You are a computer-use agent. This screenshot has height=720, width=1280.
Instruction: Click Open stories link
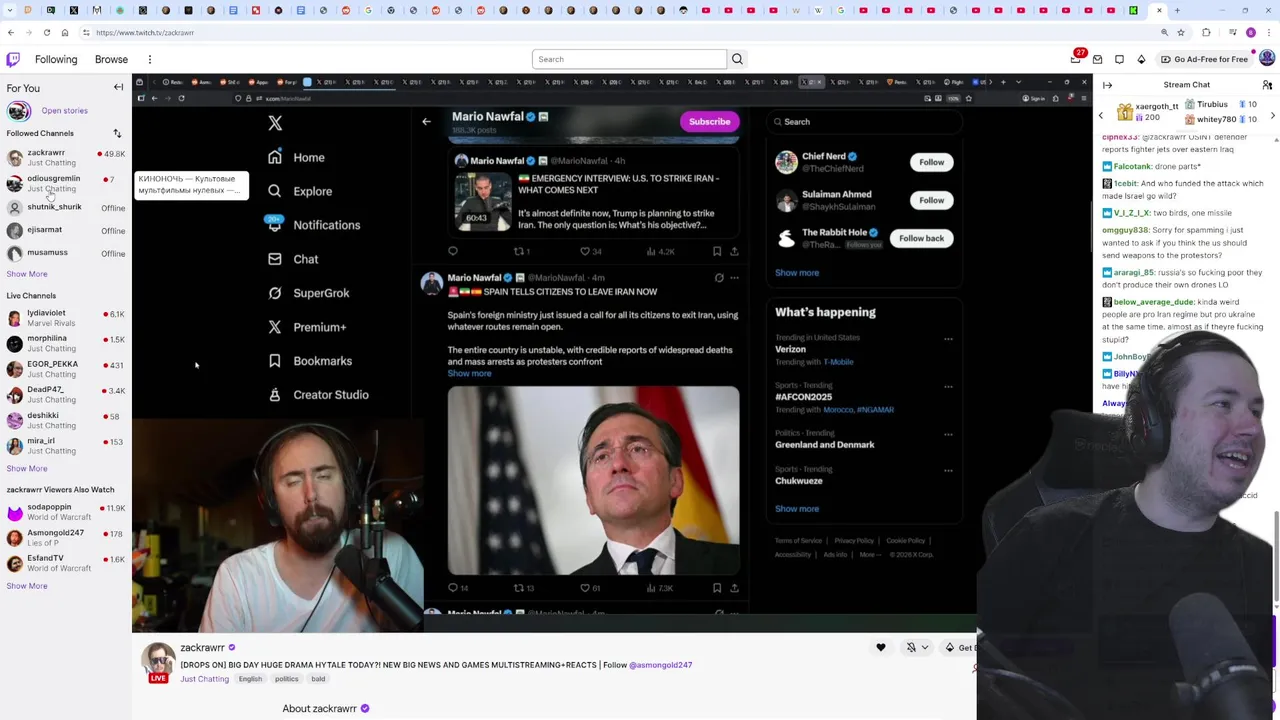(64, 111)
